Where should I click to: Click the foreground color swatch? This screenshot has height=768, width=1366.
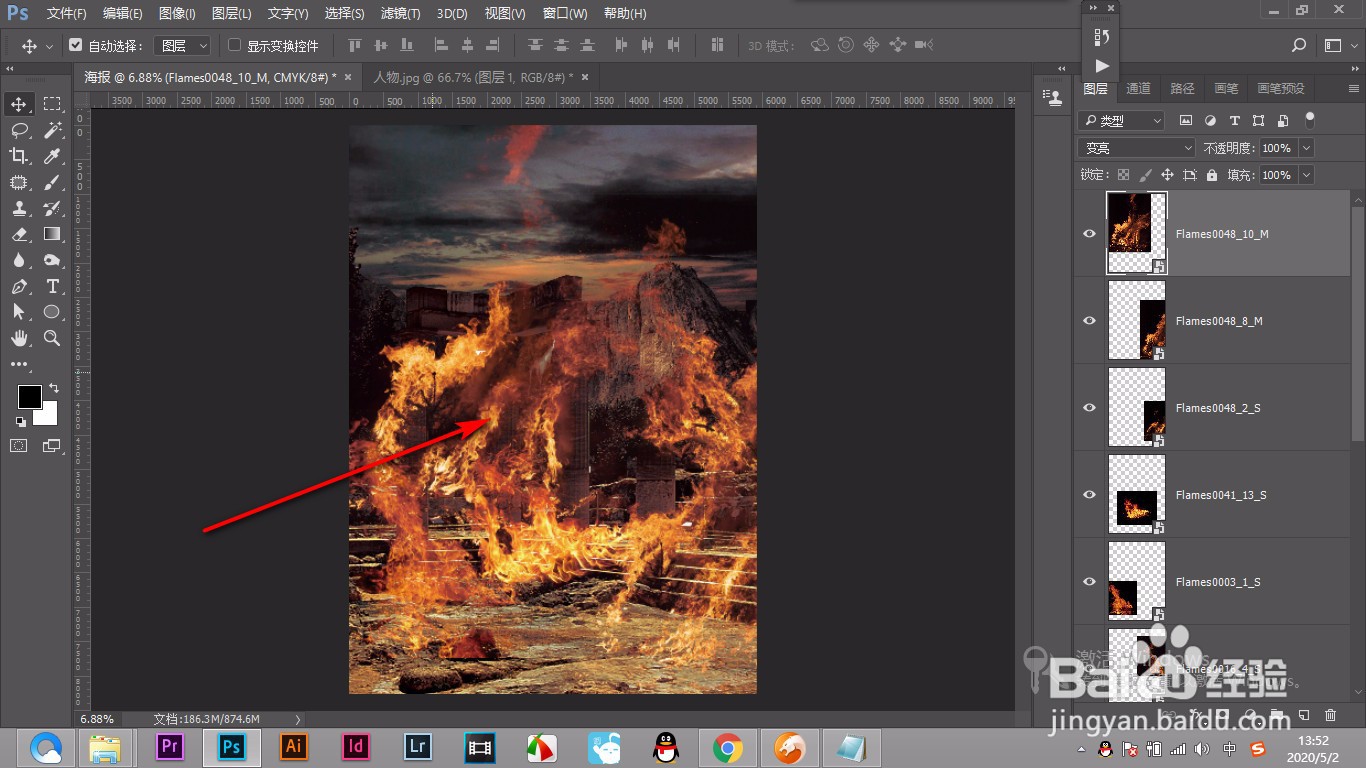[29, 397]
